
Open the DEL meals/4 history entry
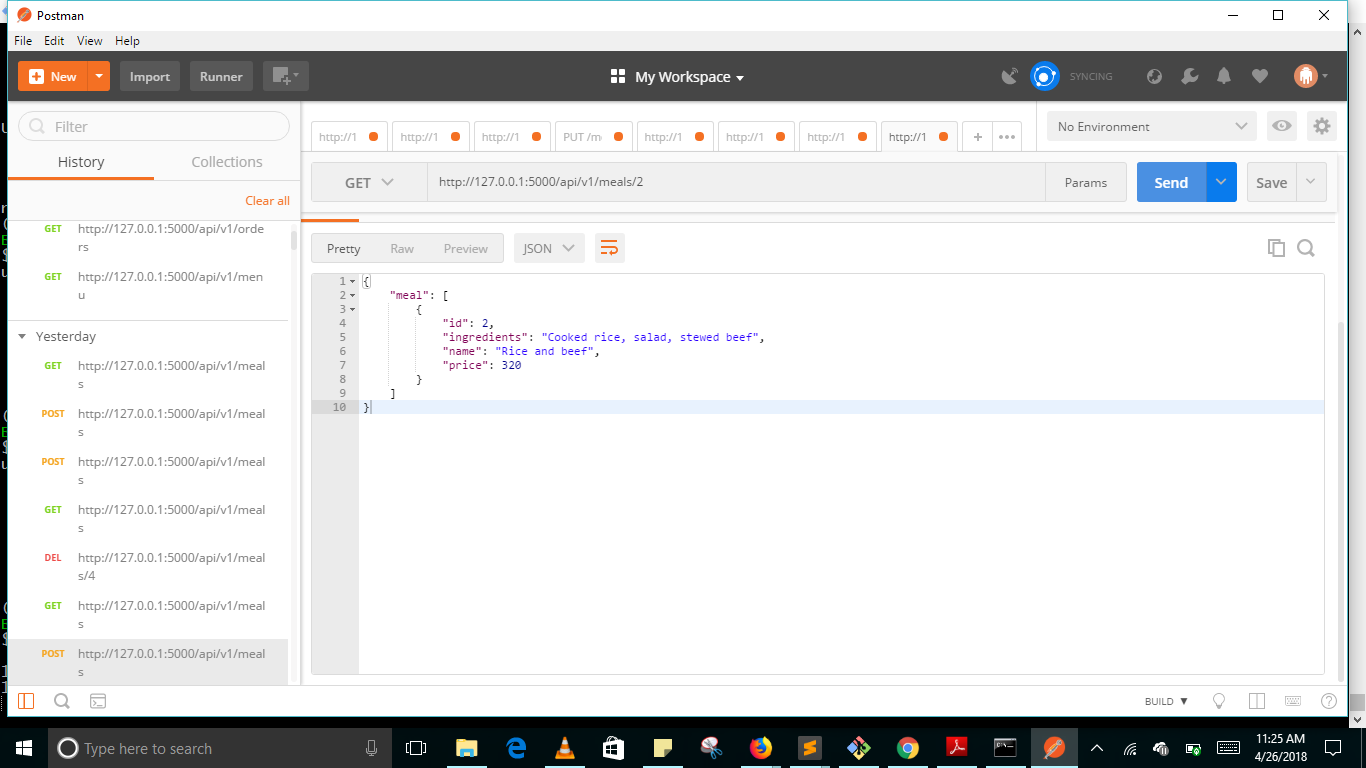148,567
